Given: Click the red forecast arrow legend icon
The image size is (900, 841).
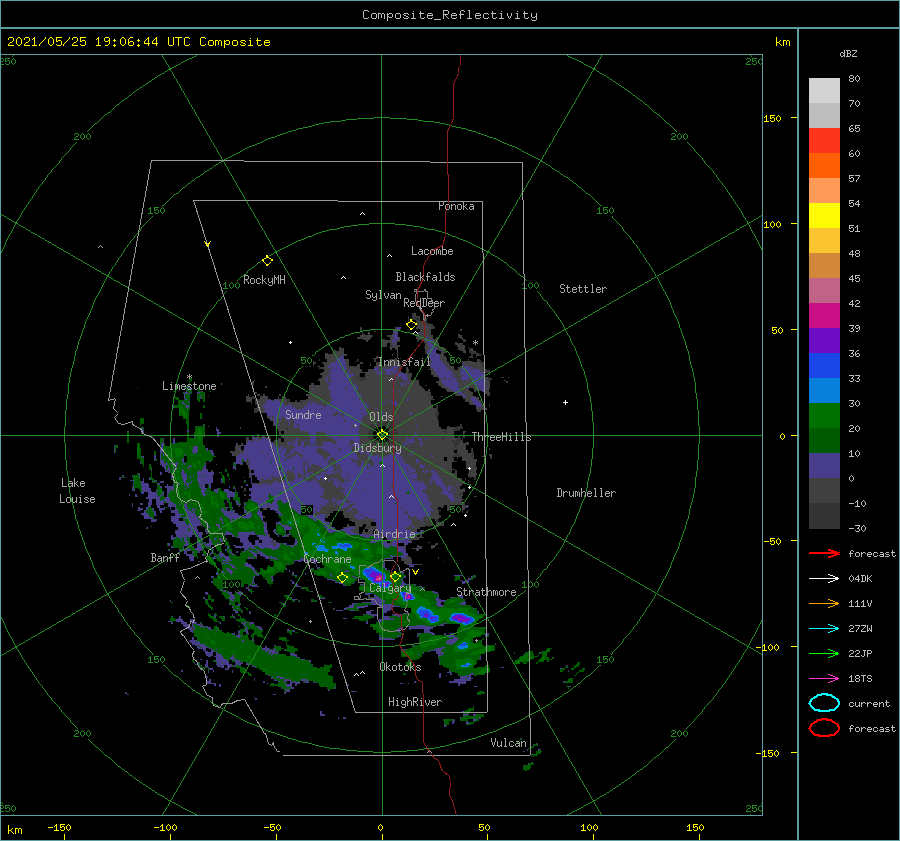Looking at the screenshot, I should (824, 553).
